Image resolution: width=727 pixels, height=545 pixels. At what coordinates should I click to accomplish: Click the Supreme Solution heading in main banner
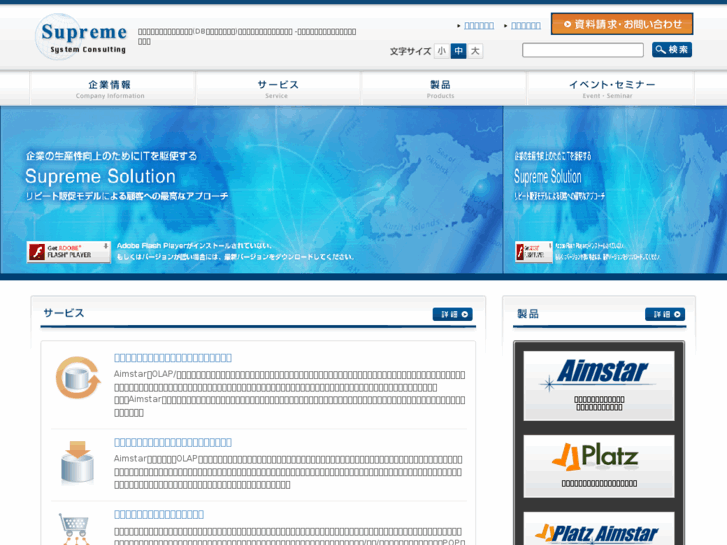[x=100, y=176]
